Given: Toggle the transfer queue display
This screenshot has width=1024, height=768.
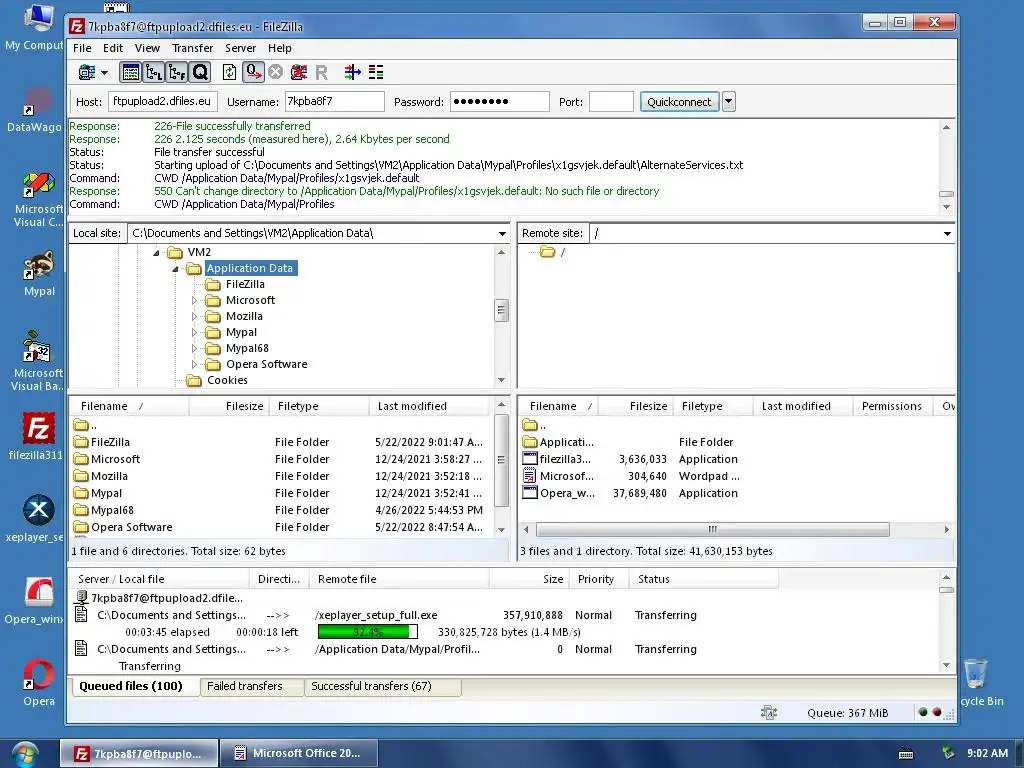Looking at the screenshot, I should (x=200, y=72).
